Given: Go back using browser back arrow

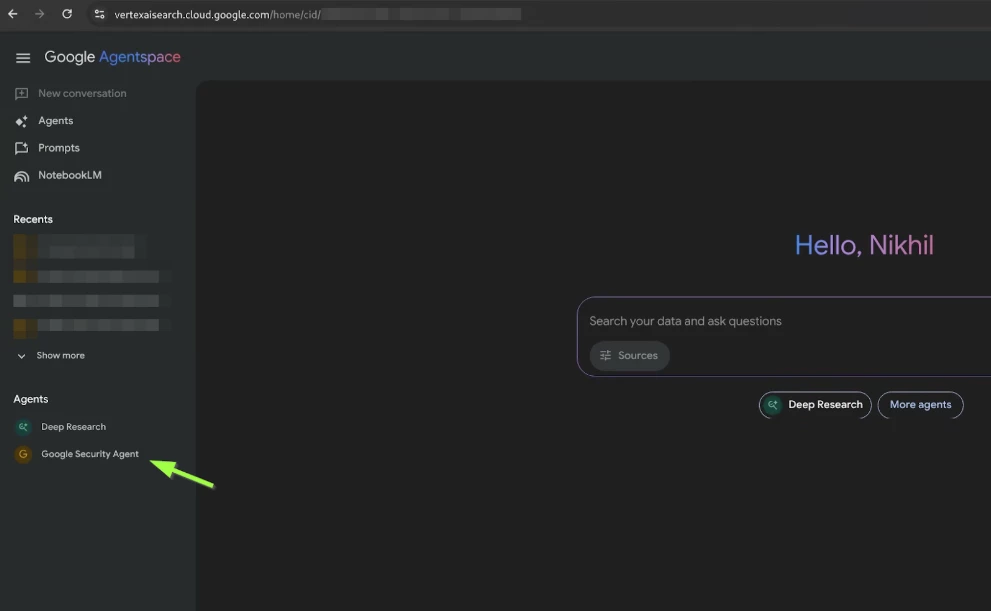Looking at the screenshot, I should 13,13.
